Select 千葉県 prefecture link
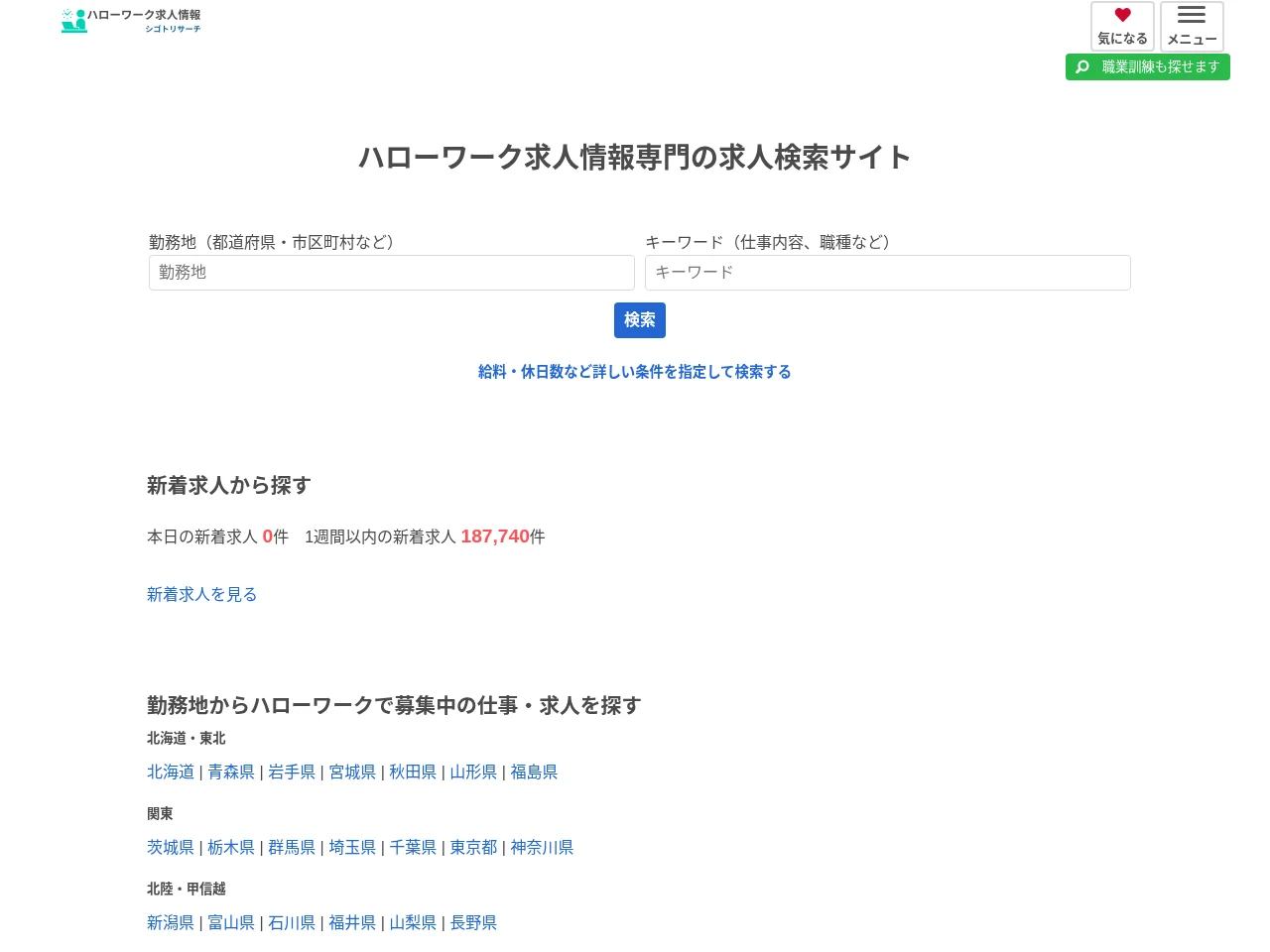The height and width of the screenshot is (952, 1270). click(x=413, y=847)
